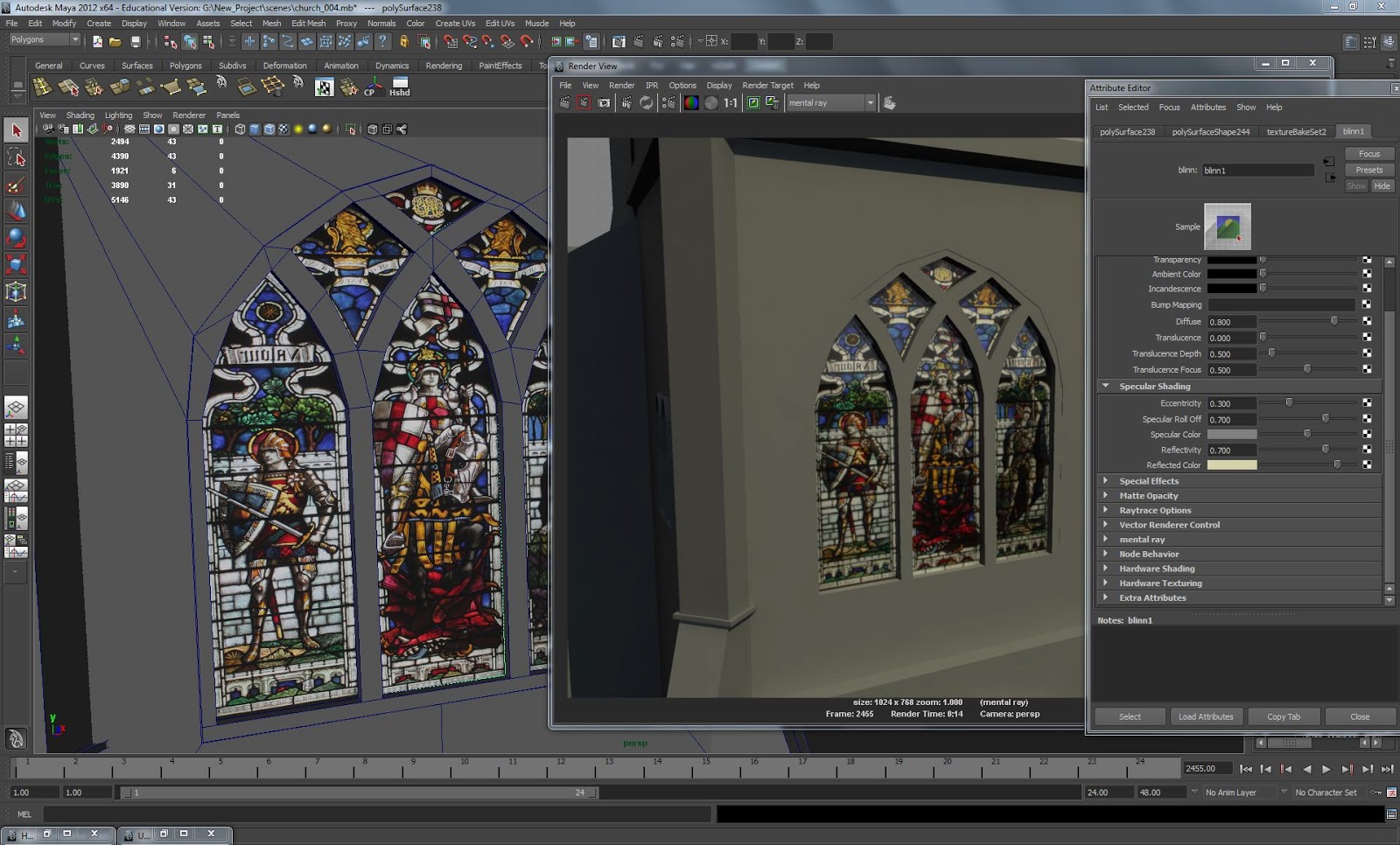Select the arrow Select tool in toolbox
Viewport: 1400px width, 845px height.
coord(16,130)
